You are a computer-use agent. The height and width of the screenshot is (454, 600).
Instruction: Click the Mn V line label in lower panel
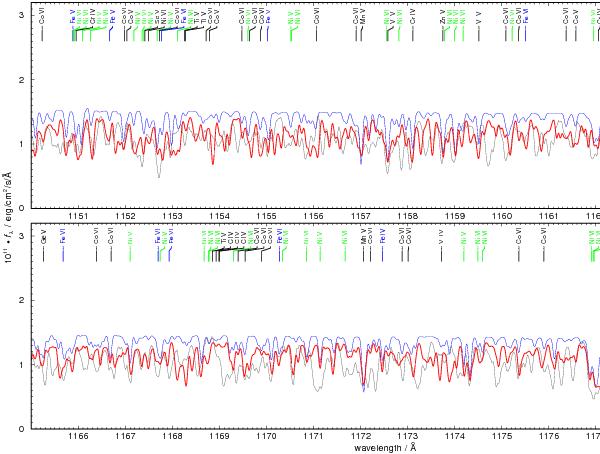(x=363, y=239)
